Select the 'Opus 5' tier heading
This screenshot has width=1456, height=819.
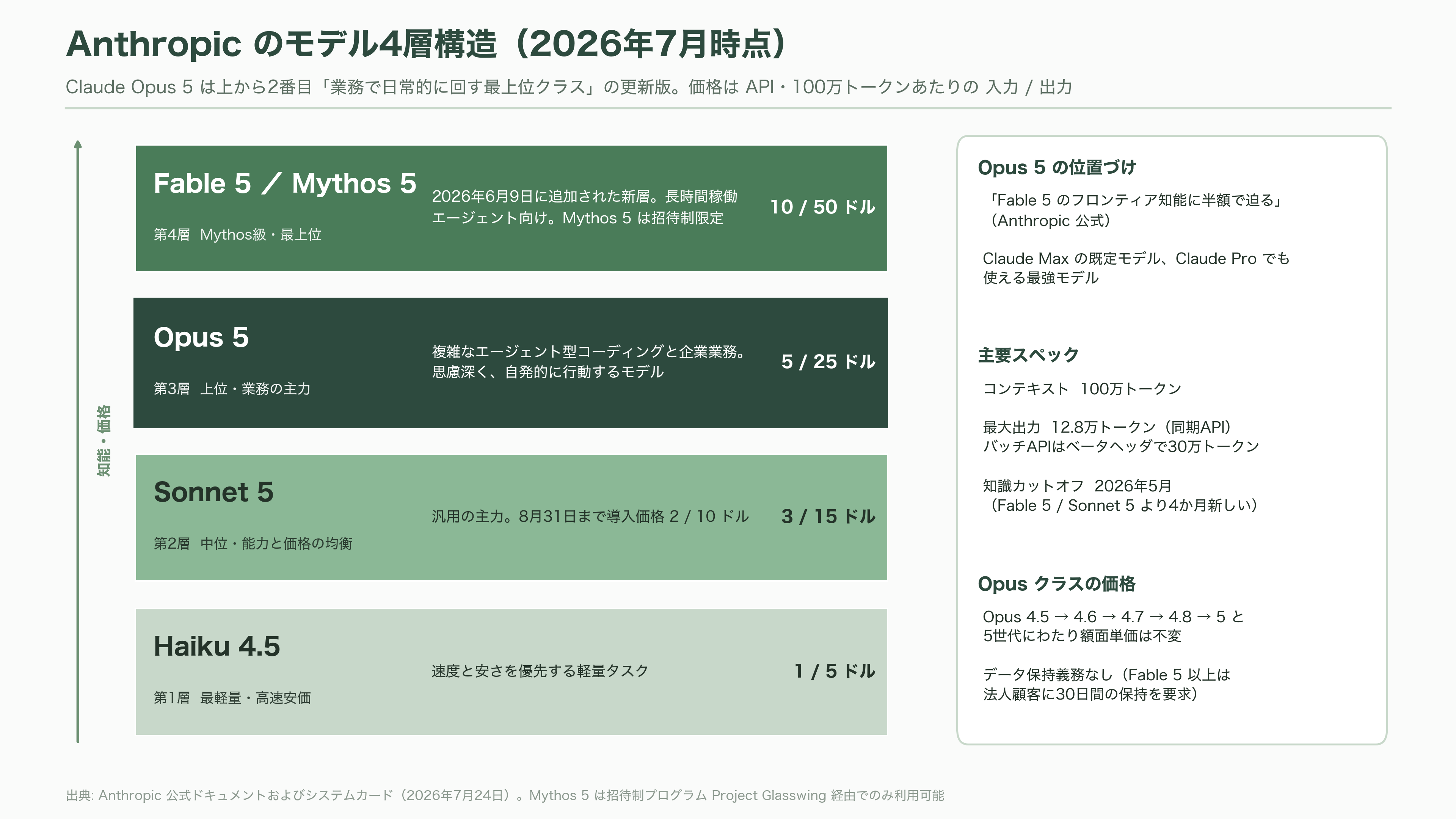(201, 337)
